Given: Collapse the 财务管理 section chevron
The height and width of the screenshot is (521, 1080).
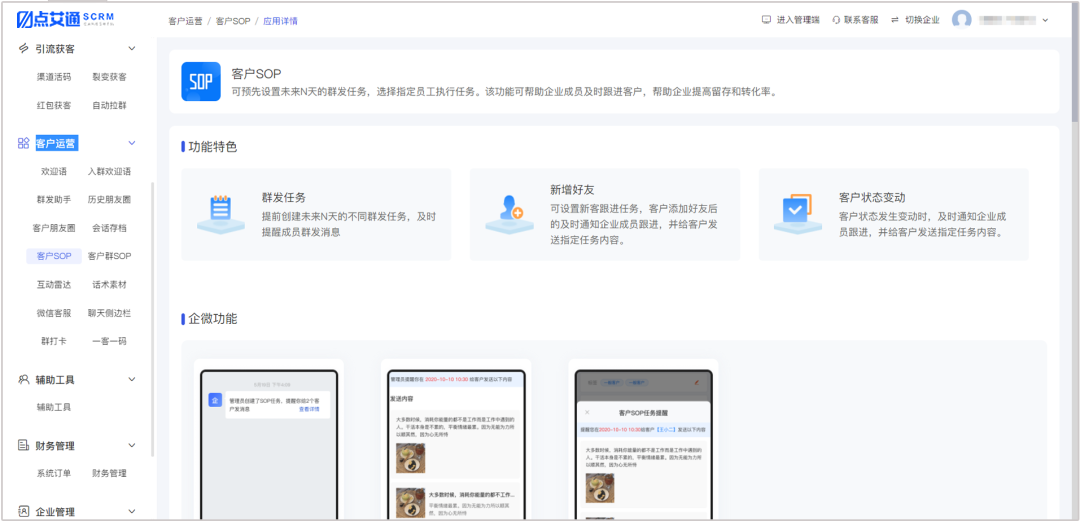Looking at the screenshot, I should pyautogui.click(x=132, y=446).
